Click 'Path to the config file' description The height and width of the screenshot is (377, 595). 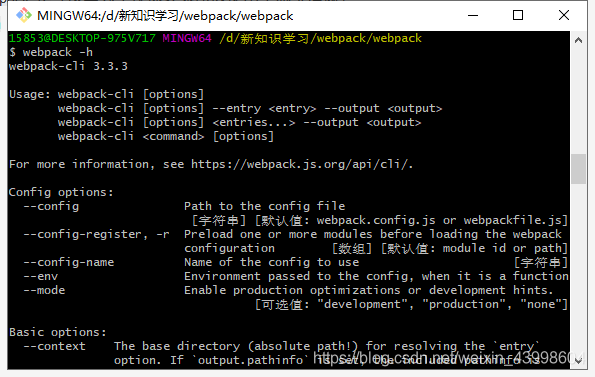click(264, 206)
